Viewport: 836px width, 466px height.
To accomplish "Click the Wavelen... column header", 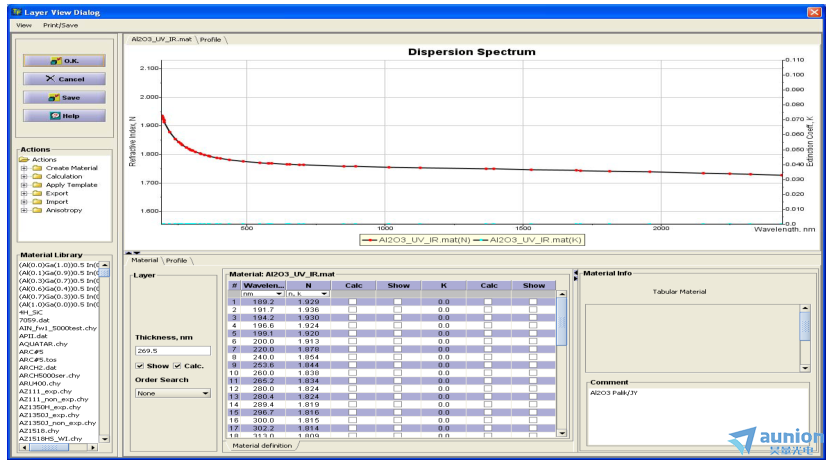I will coord(262,286).
